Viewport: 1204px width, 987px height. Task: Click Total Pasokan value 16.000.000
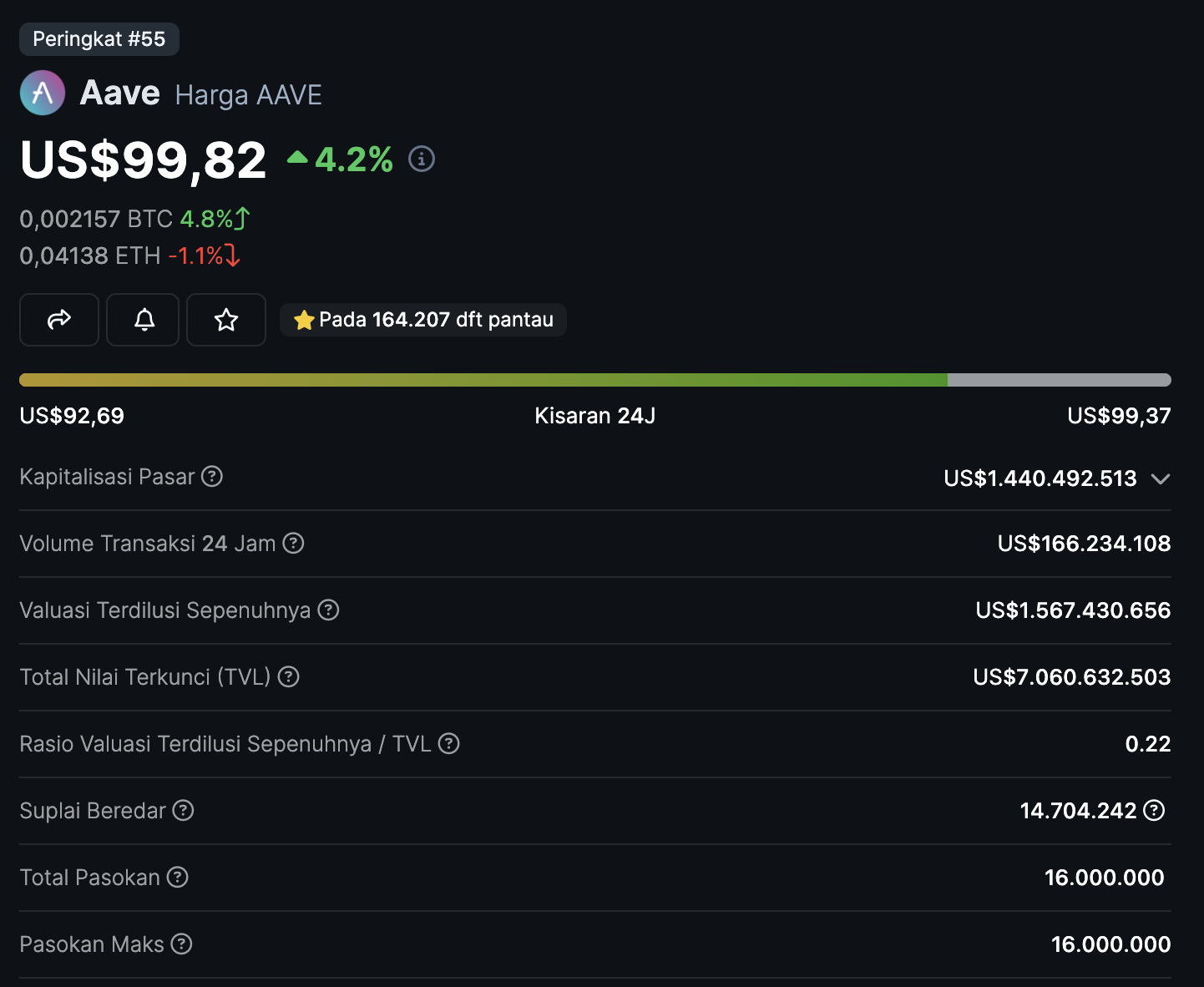tap(1105, 878)
